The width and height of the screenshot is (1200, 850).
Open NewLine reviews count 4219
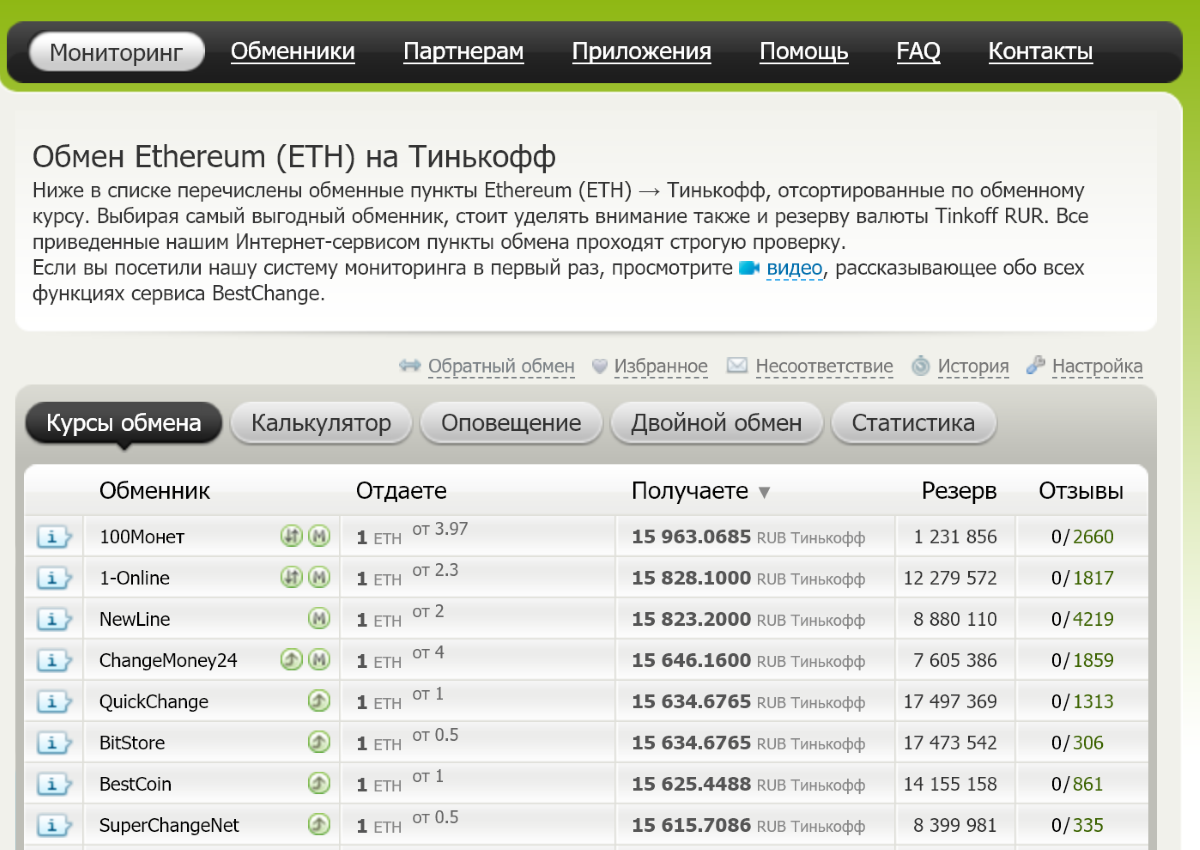[x=1093, y=620]
